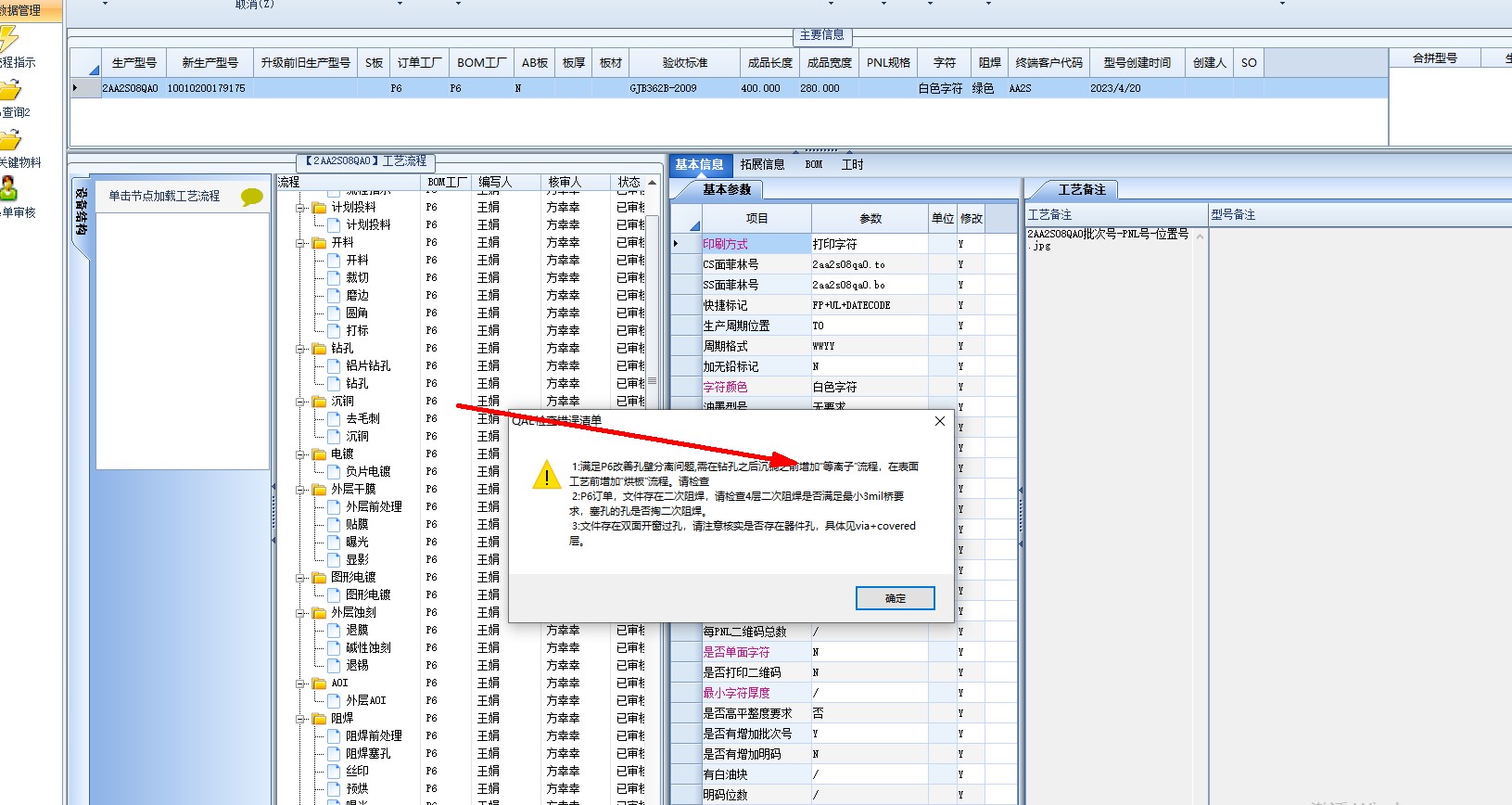The width and height of the screenshot is (1512, 805).
Task: Collapse the 钻孔 tree node
Action: point(300,349)
